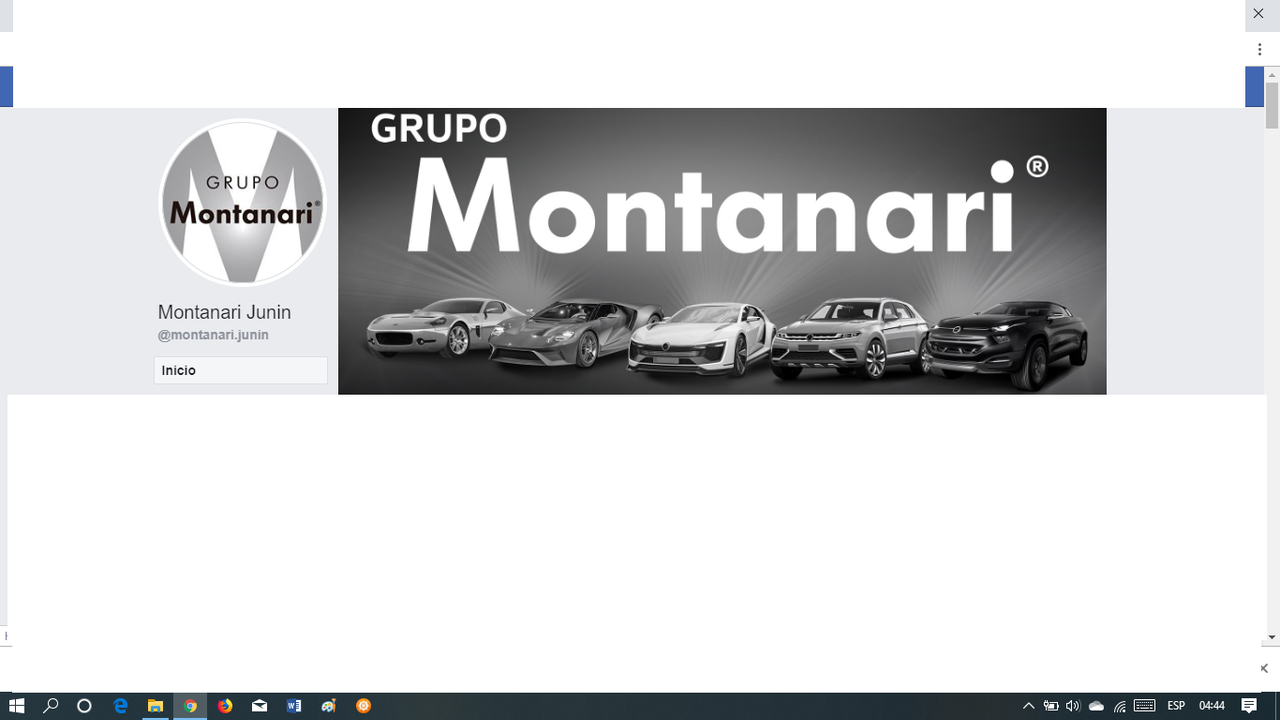
Task: Click the ESP input language indicator
Action: click(1176, 706)
